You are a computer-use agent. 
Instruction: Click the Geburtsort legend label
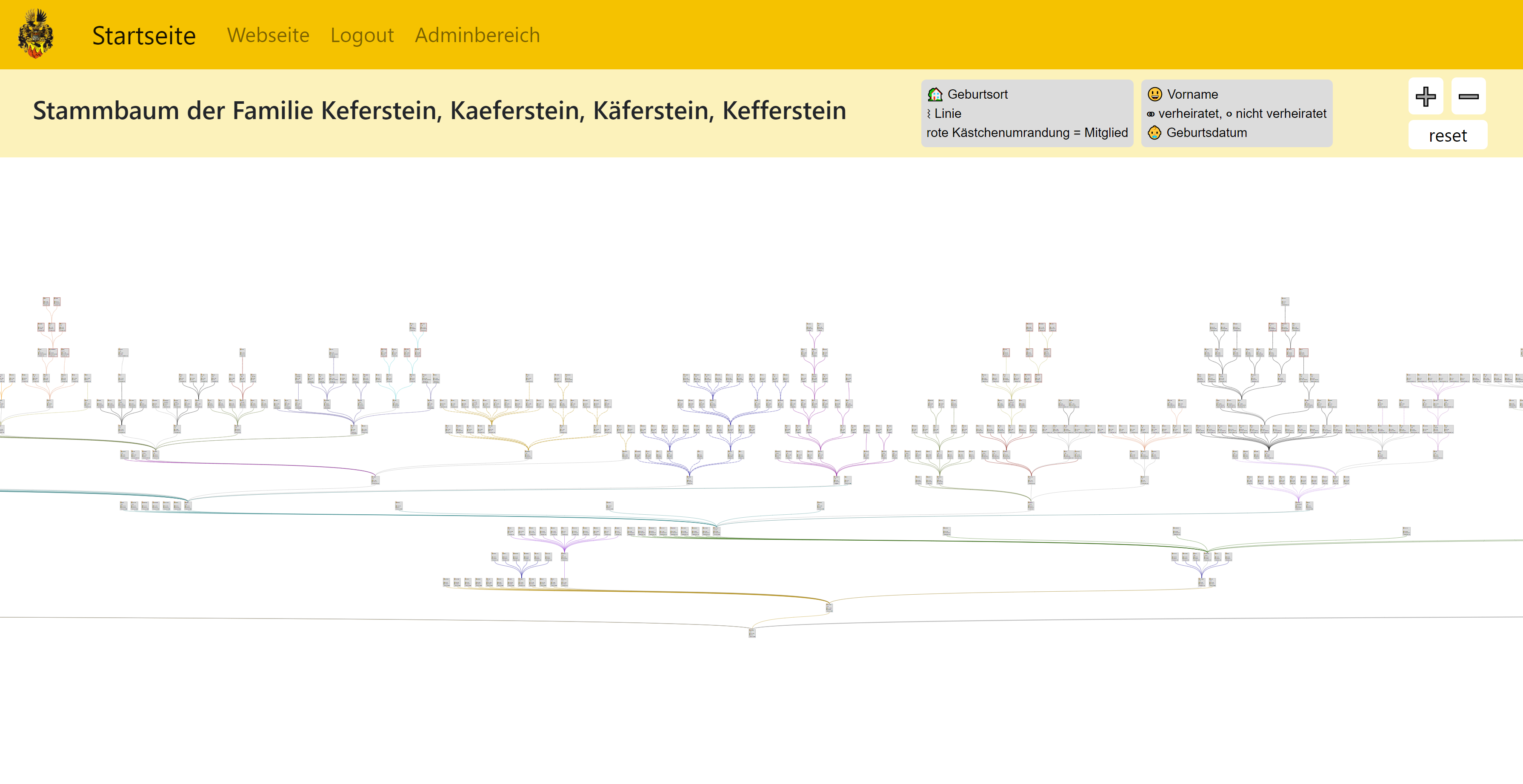click(x=977, y=94)
